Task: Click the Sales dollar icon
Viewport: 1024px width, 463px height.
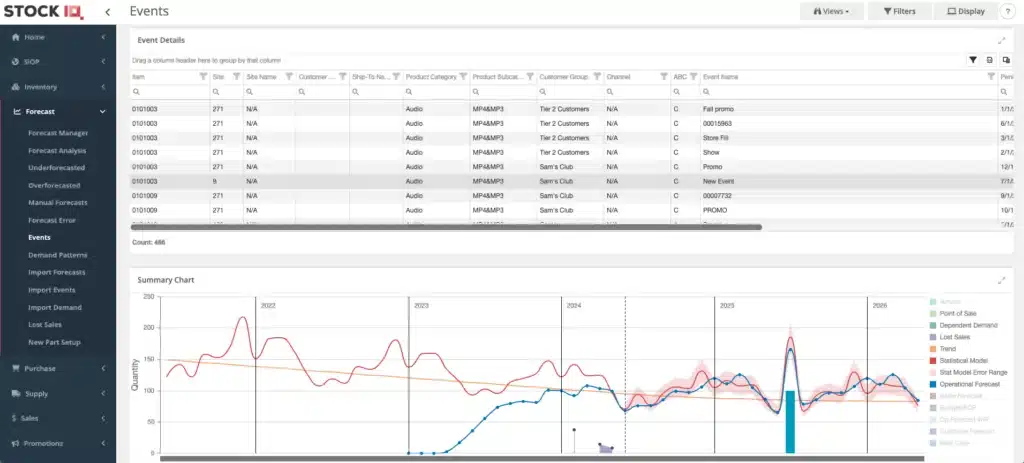Action: pos(14,418)
